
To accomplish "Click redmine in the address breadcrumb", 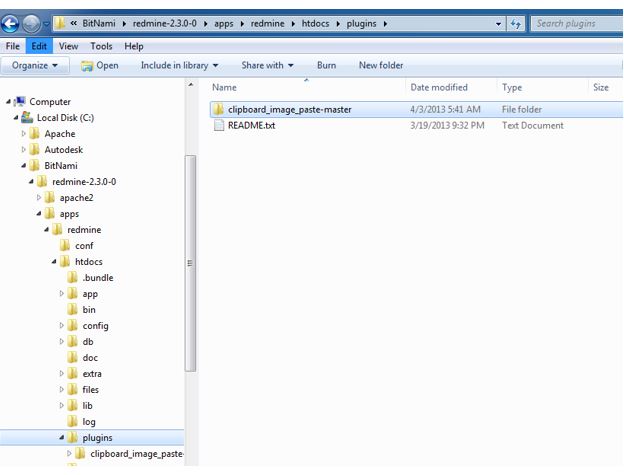I will click(267, 23).
